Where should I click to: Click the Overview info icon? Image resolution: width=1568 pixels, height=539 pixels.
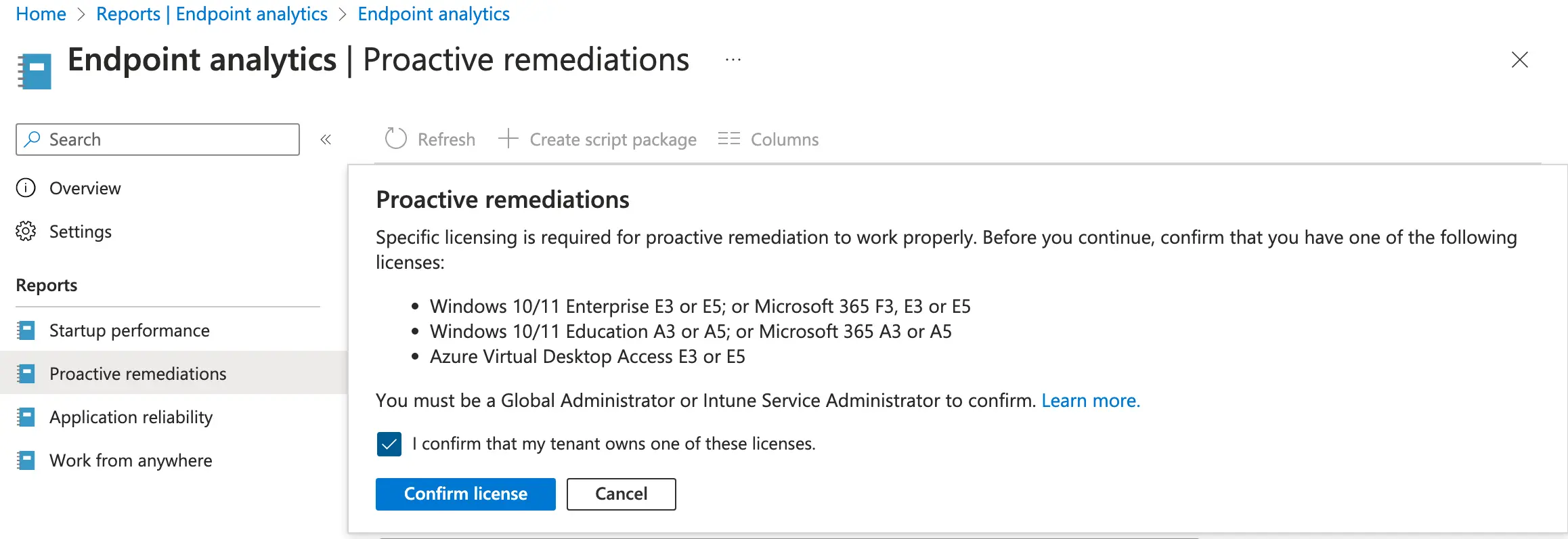[x=26, y=188]
